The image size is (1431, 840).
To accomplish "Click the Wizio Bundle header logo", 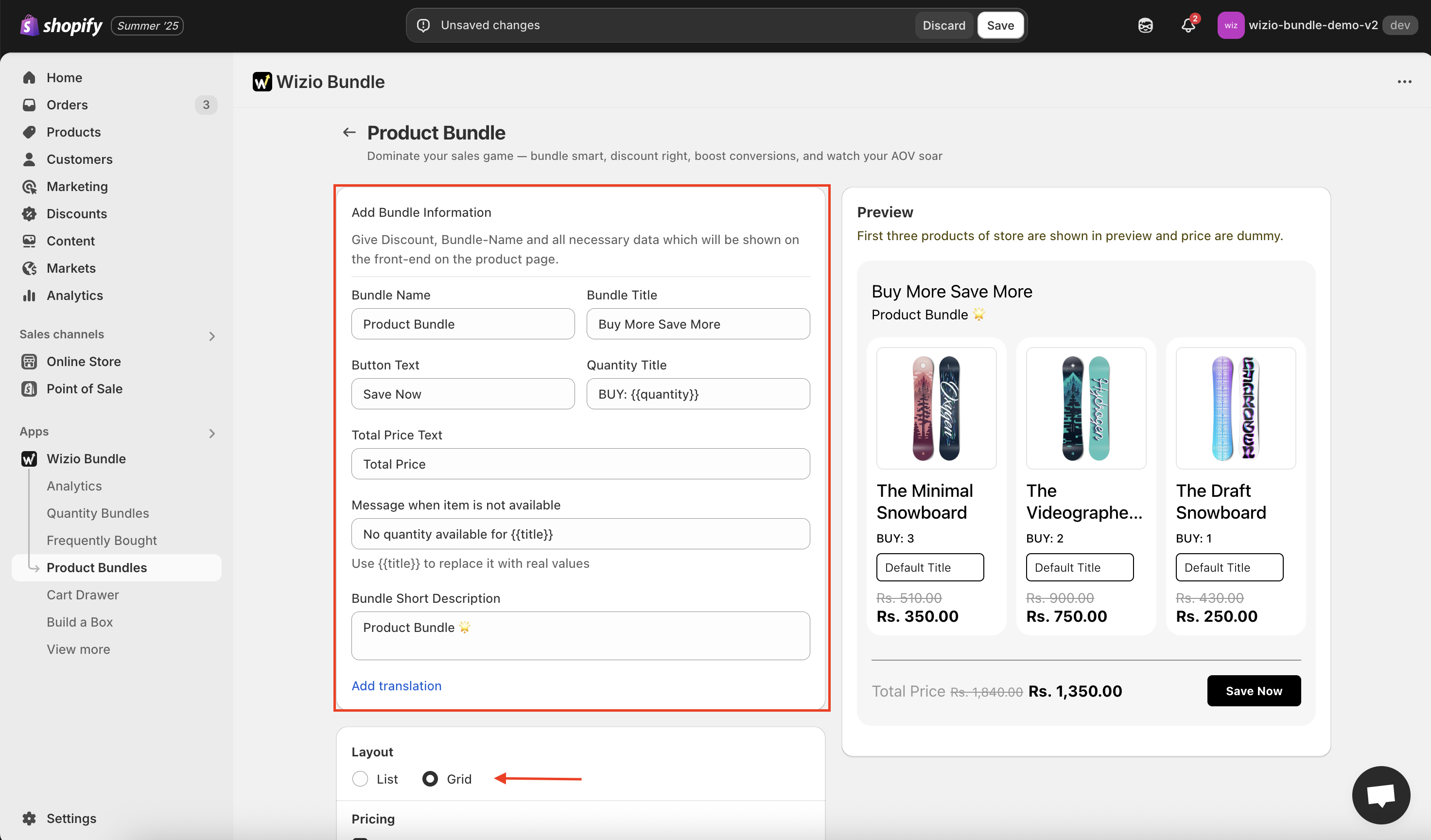I will tap(262, 82).
